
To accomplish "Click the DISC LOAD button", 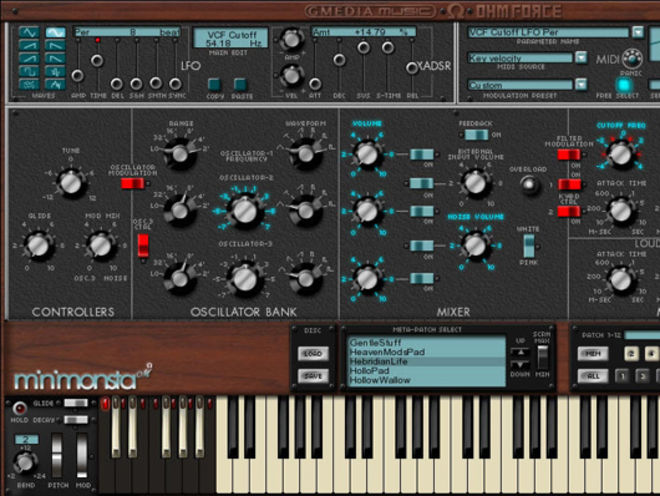I will point(313,354).
